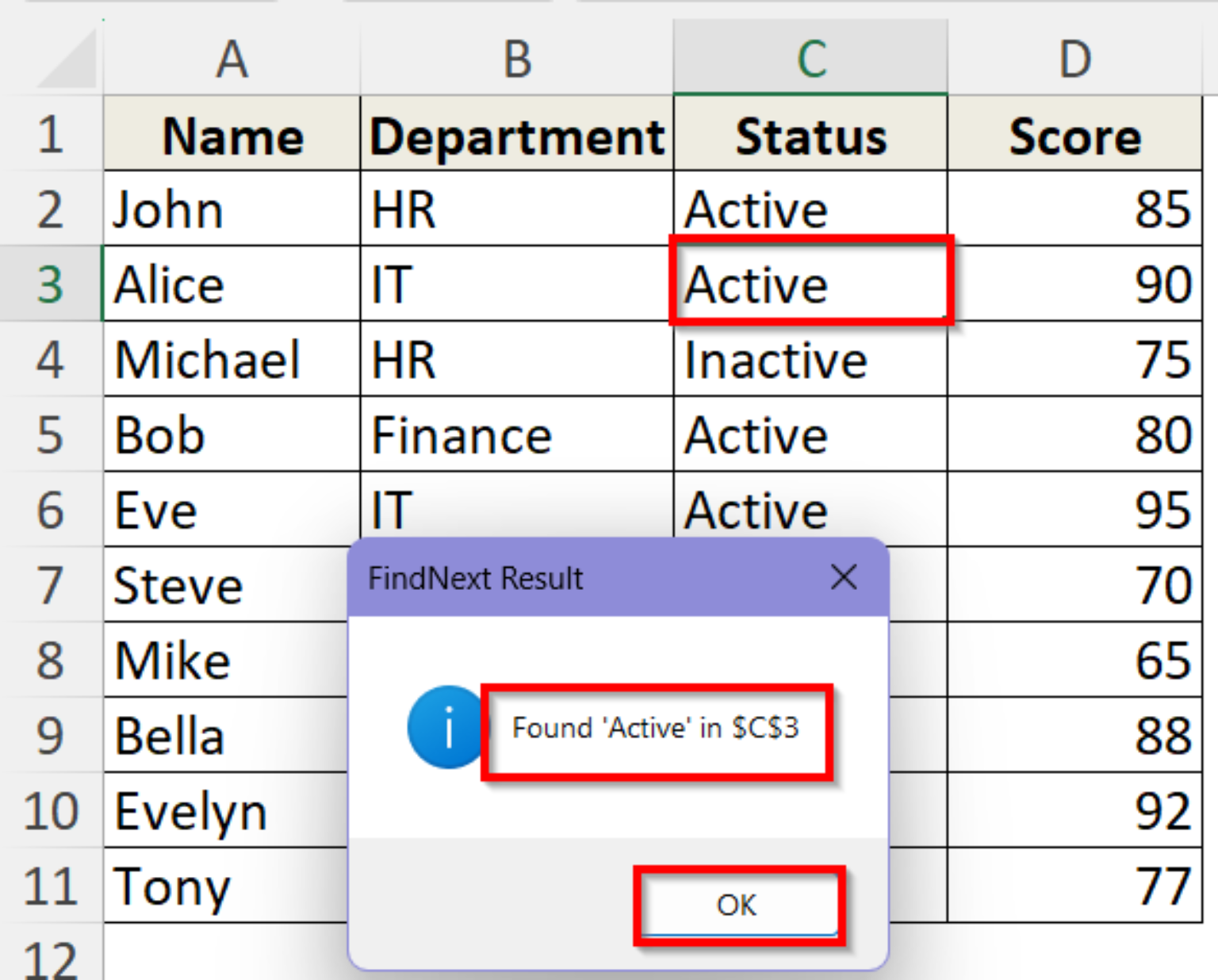Click the Select All corner triangle

pos(67,59)
